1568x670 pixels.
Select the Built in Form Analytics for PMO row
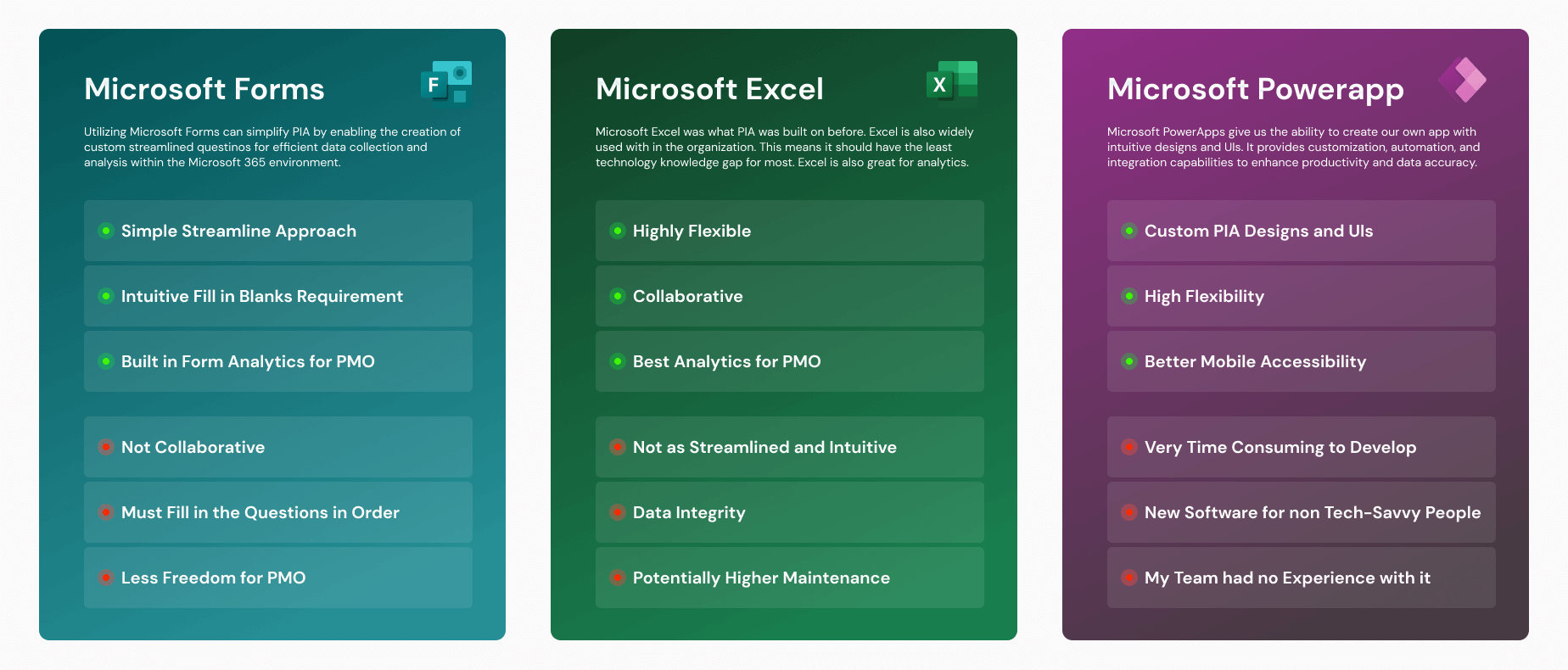278,361
